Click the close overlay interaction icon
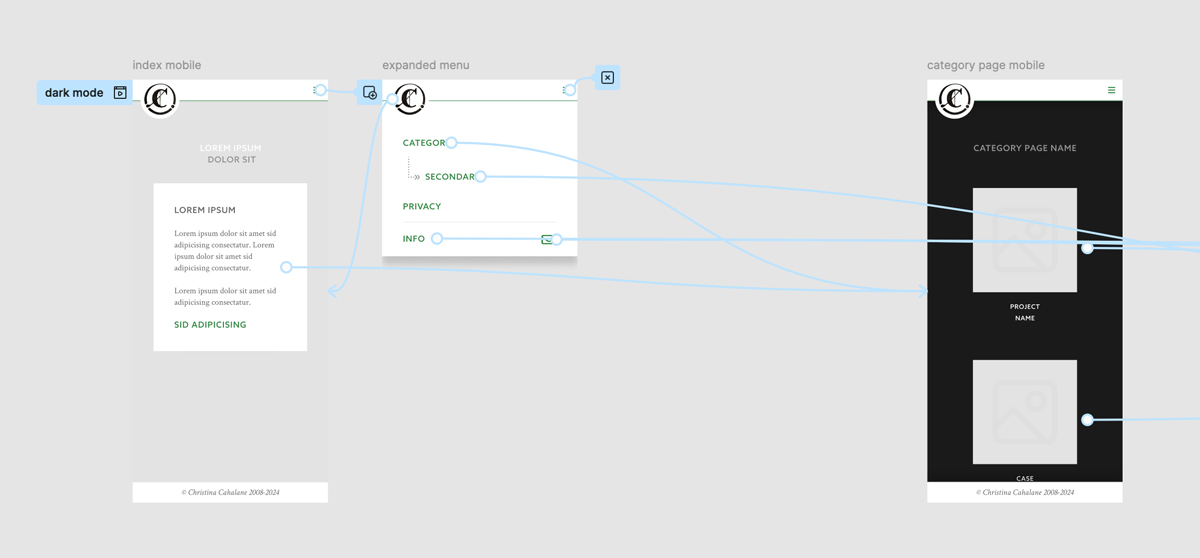This screenshot has width=1200, height=558. tap(607, 78)
